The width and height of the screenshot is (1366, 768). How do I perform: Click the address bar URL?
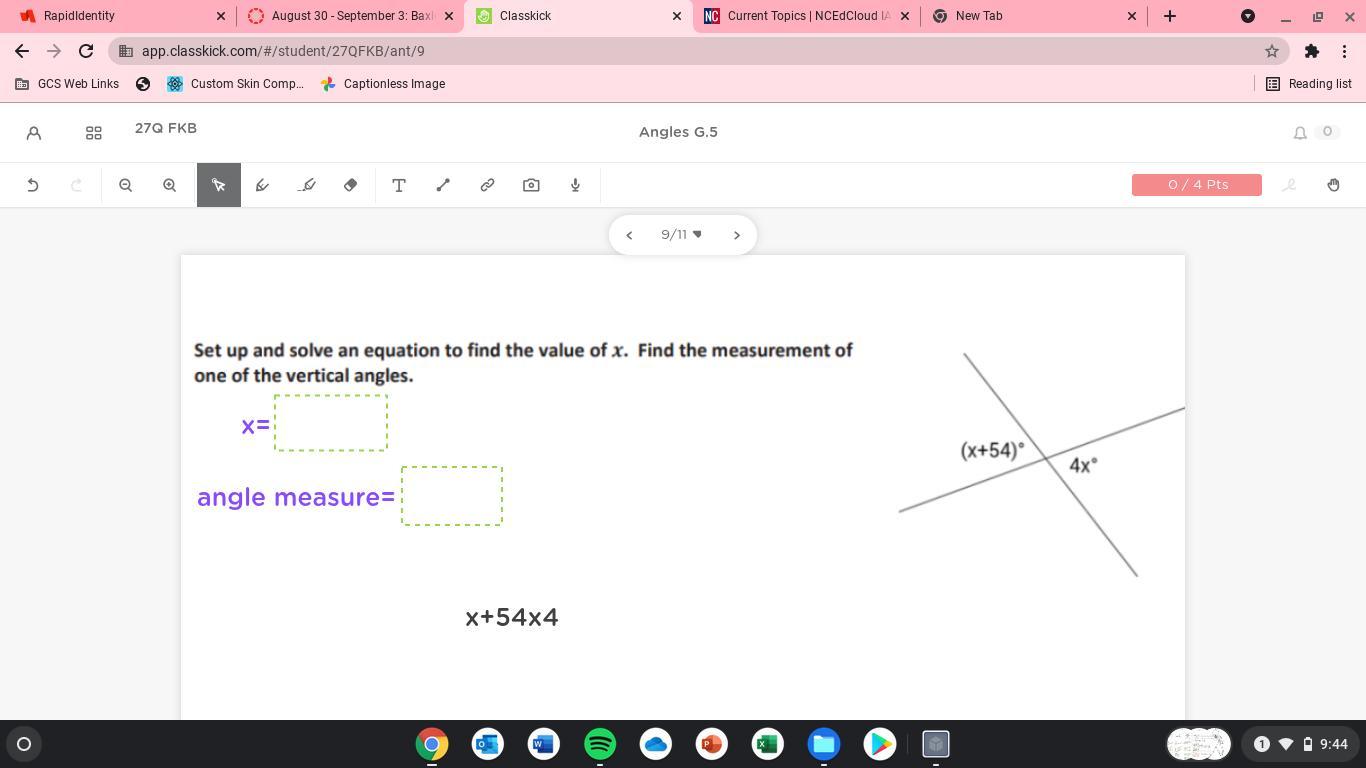tap(283, 51)
